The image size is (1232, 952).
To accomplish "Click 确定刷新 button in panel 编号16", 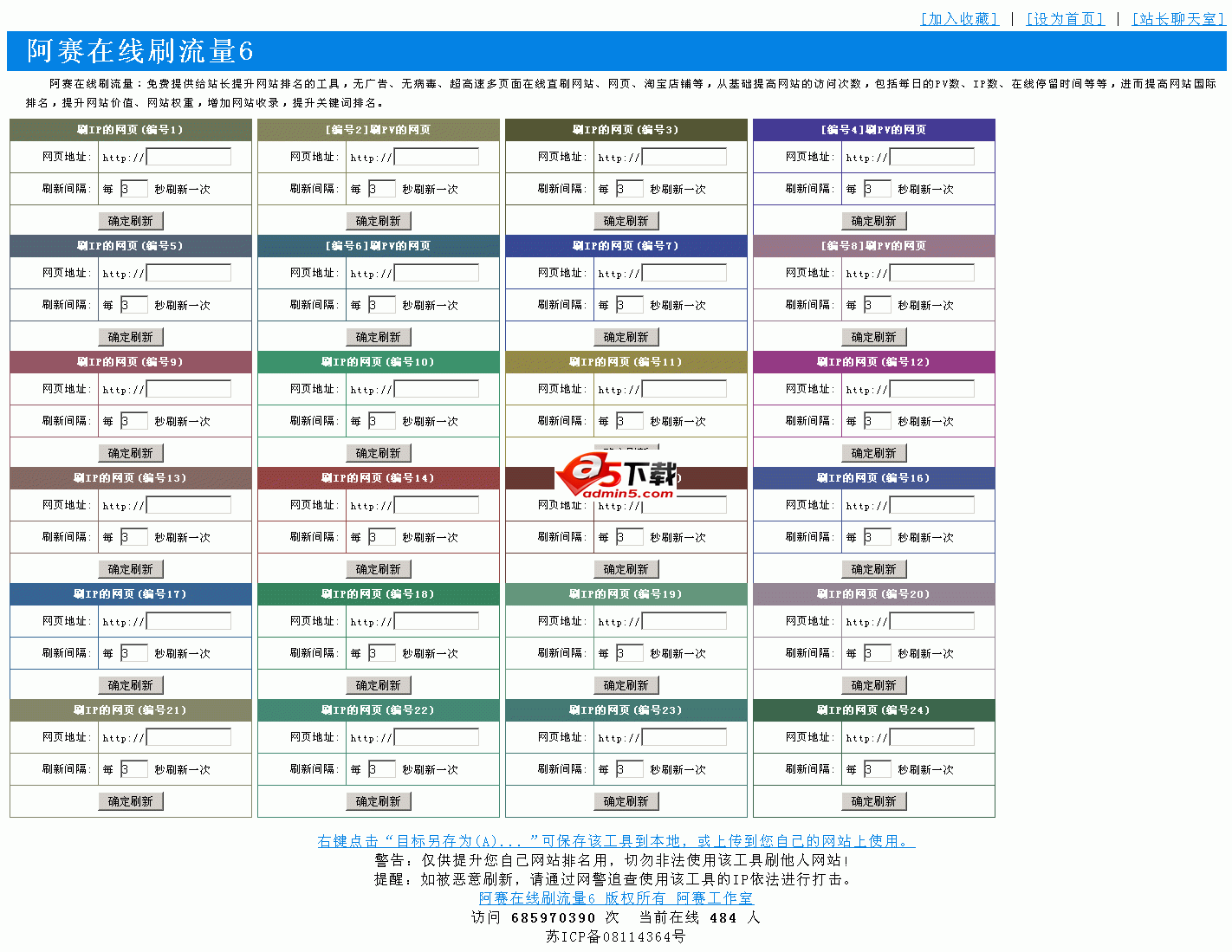I will coord(874,568).
